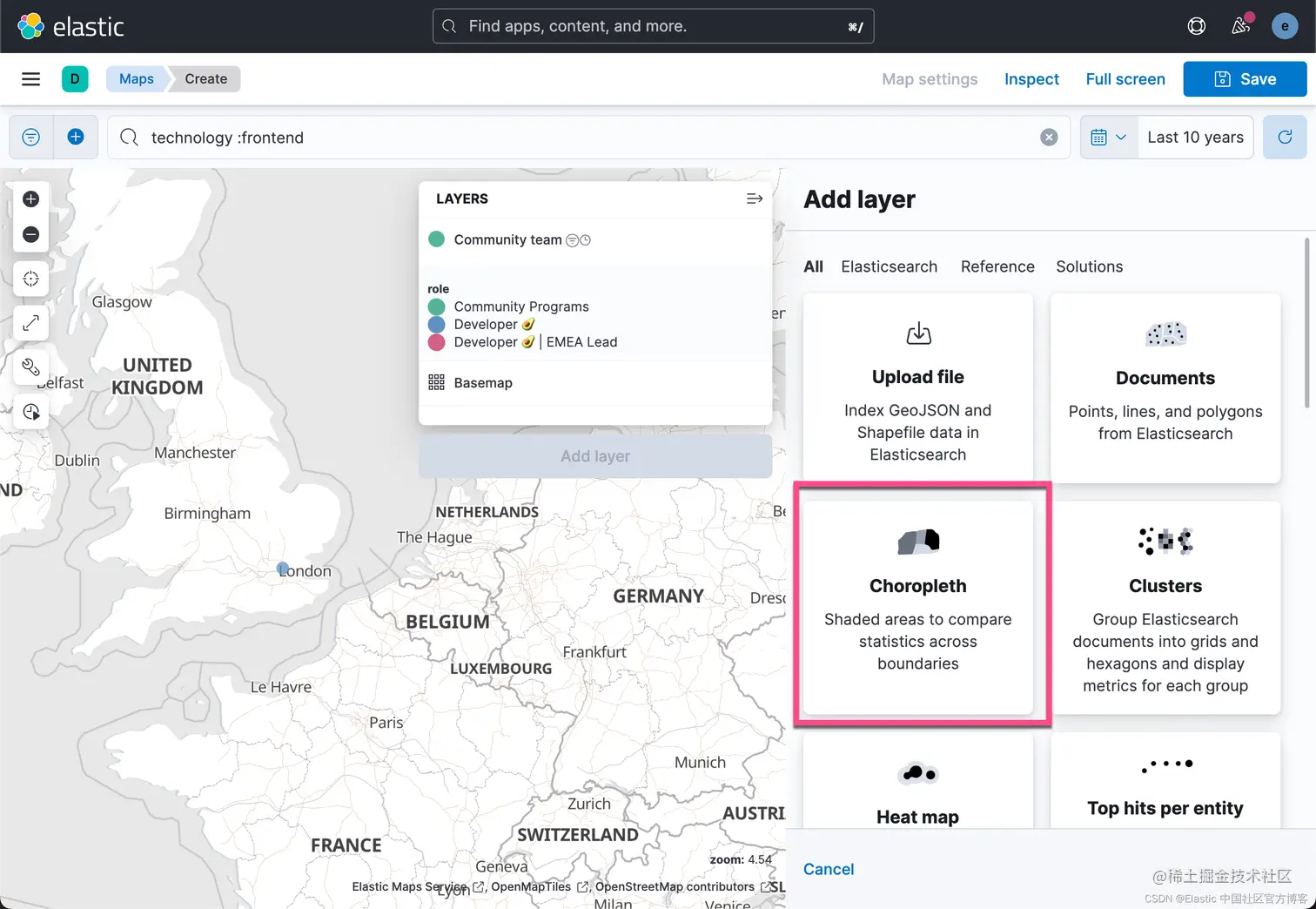This screenshot has height=909, width=1316.
Task: Click the Add layer panel scrollbar
Action: [1306, 322]
